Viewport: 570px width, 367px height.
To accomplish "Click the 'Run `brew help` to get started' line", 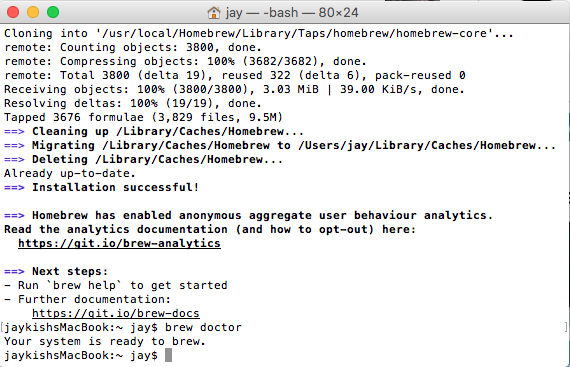I will [116, 285].
